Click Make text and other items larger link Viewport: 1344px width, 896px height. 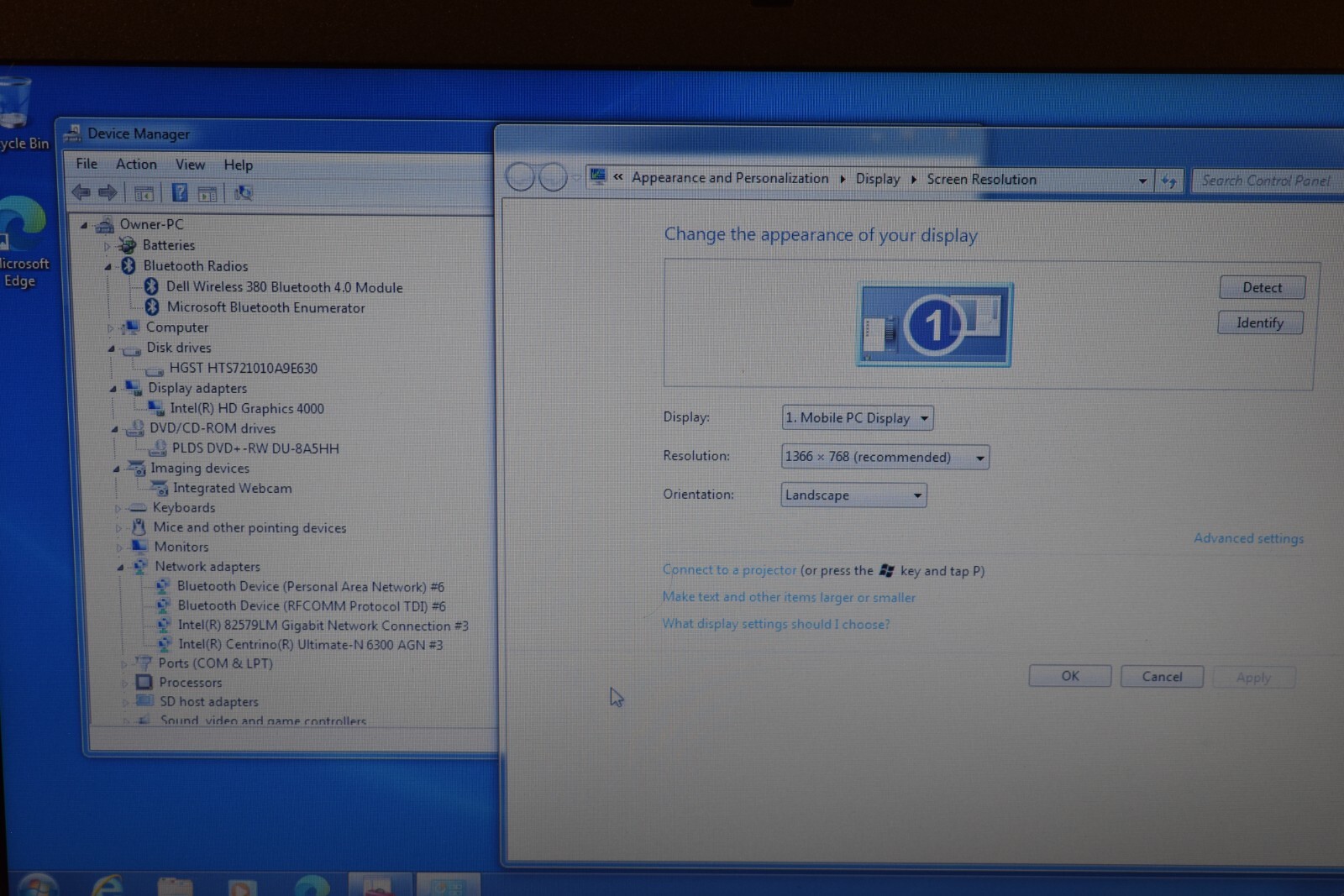[789, 597]
